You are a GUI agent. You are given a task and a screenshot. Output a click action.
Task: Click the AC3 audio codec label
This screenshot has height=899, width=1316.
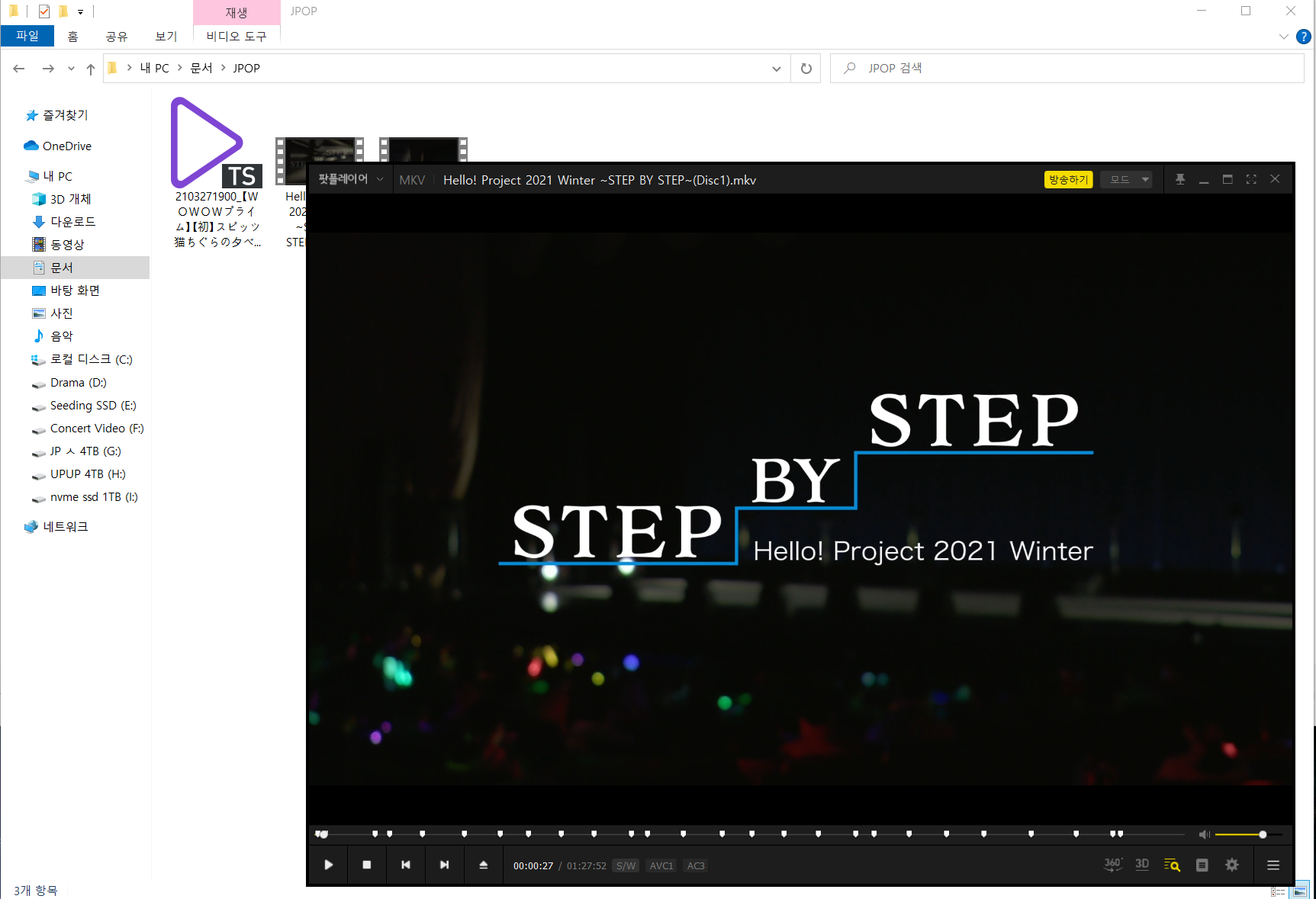[x=696, y=865]
